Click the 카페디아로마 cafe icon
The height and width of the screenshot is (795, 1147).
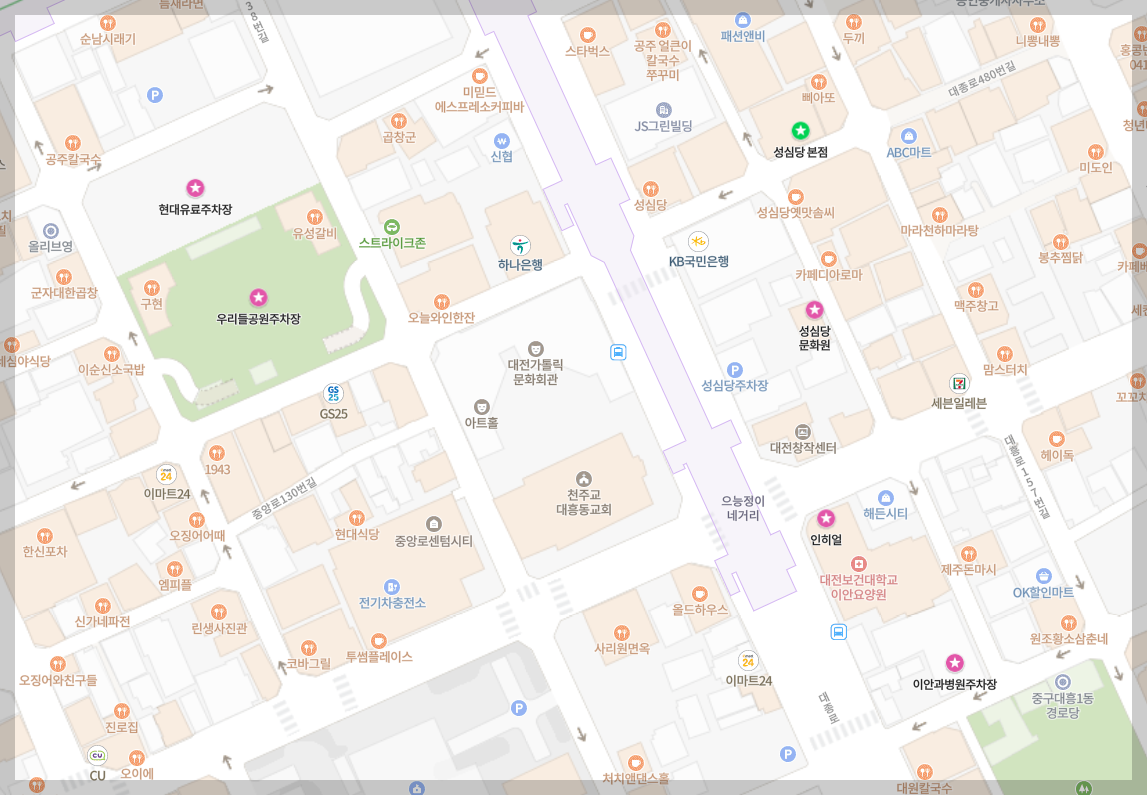(x=828, y=259)
